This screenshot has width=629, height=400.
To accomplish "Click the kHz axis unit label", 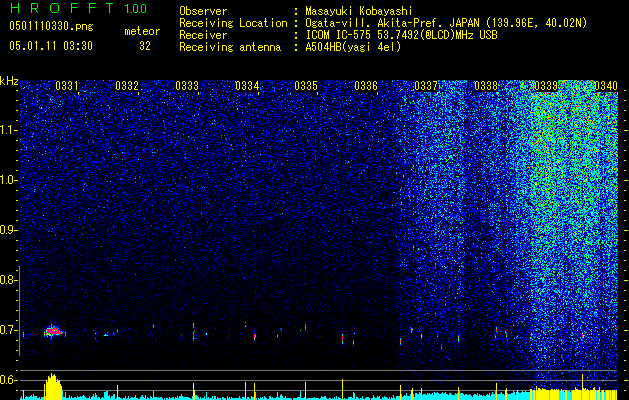I will (x=9, y=81).
